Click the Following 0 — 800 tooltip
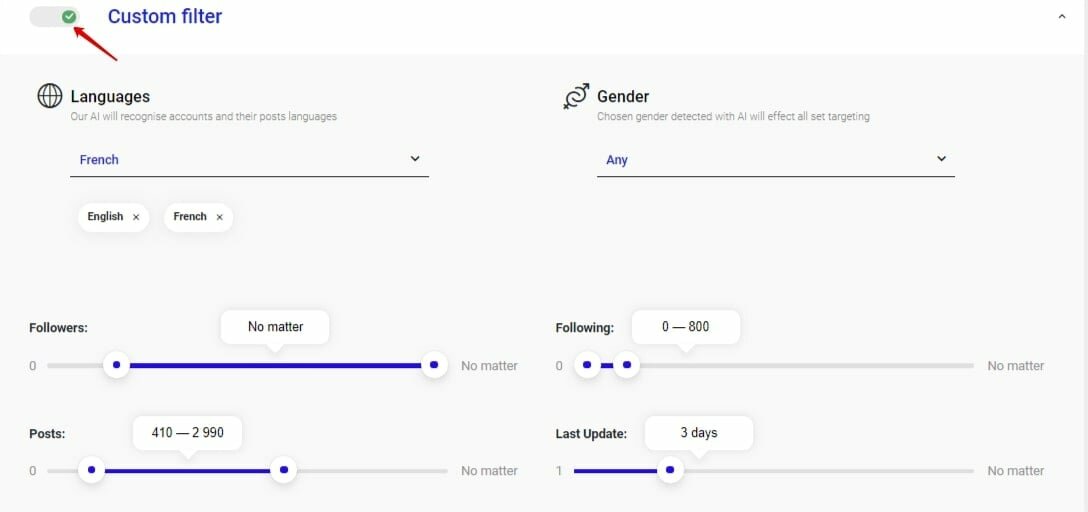The image size is (1088, 512). pyautogui.click(x=685, y=327)
